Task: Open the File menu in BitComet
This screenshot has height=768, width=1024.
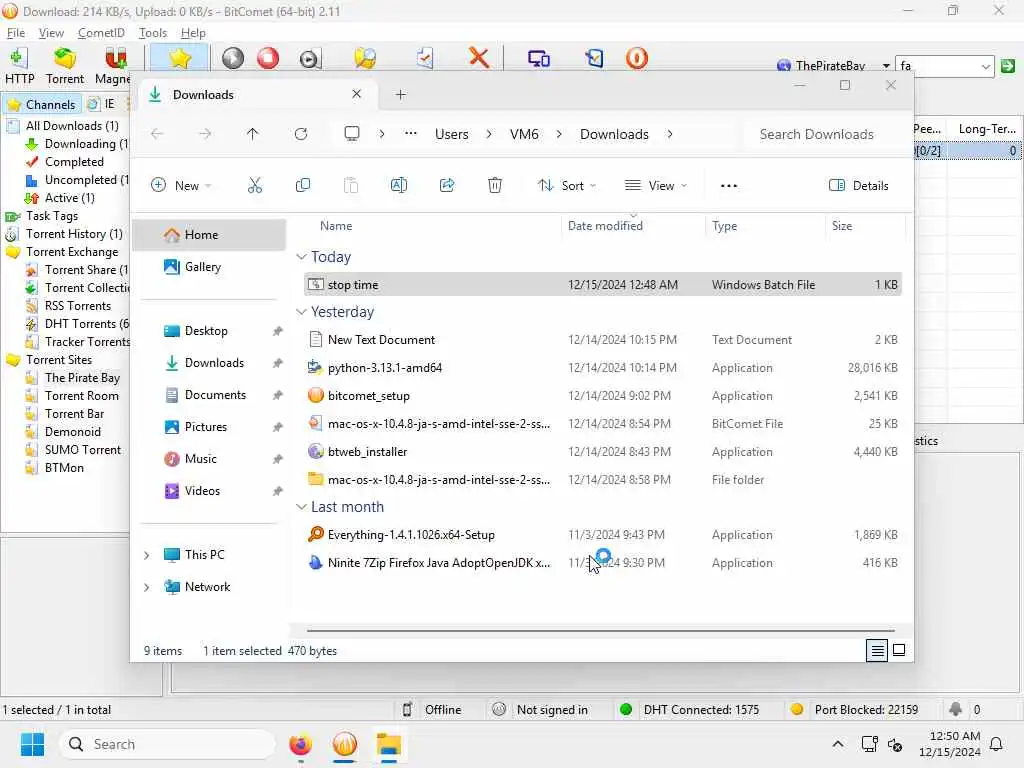Action: point(16,33)
